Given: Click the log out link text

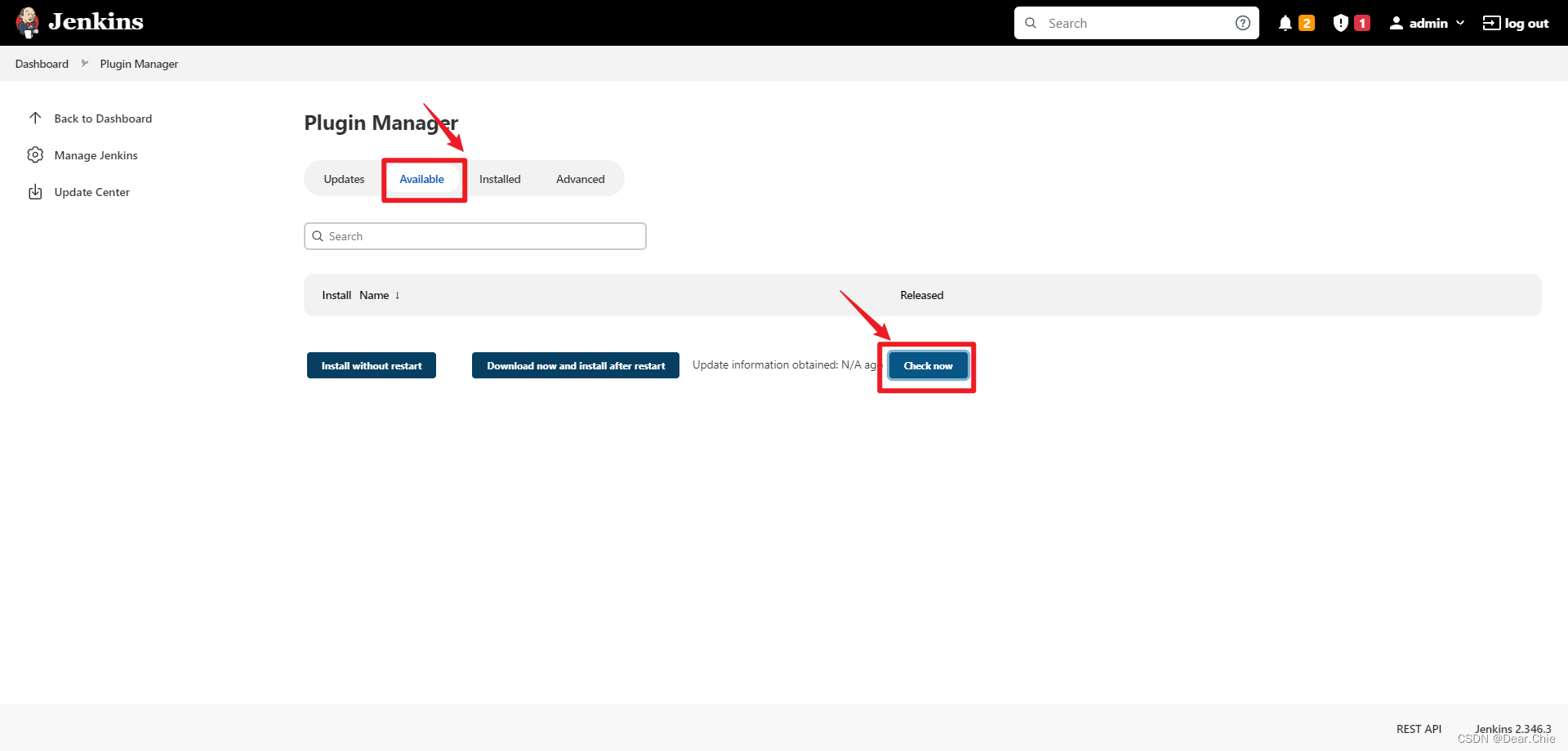Looking at the screenshot, I should (1526, 23).
